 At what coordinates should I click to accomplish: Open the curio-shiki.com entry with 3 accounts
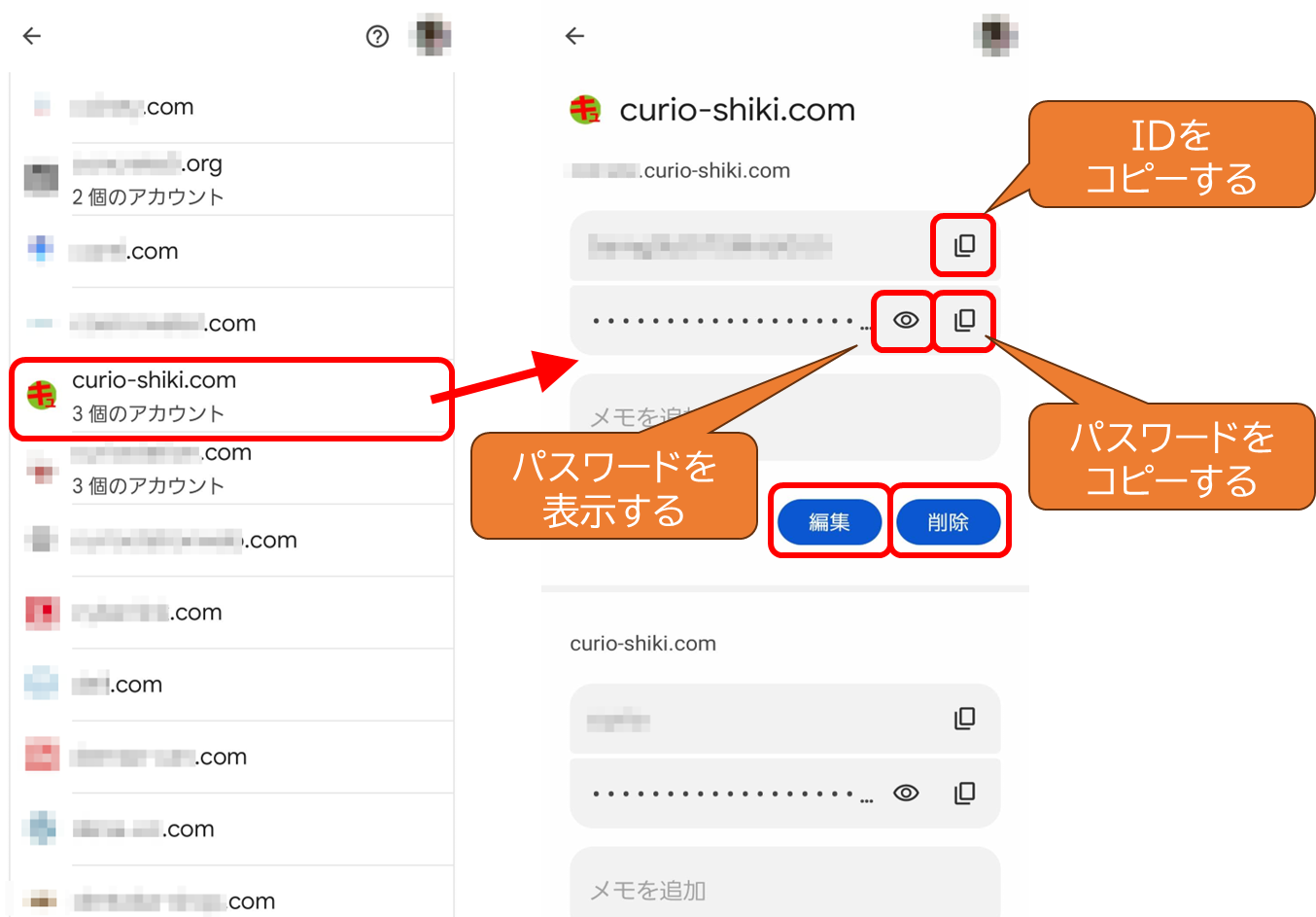[232, 397]
